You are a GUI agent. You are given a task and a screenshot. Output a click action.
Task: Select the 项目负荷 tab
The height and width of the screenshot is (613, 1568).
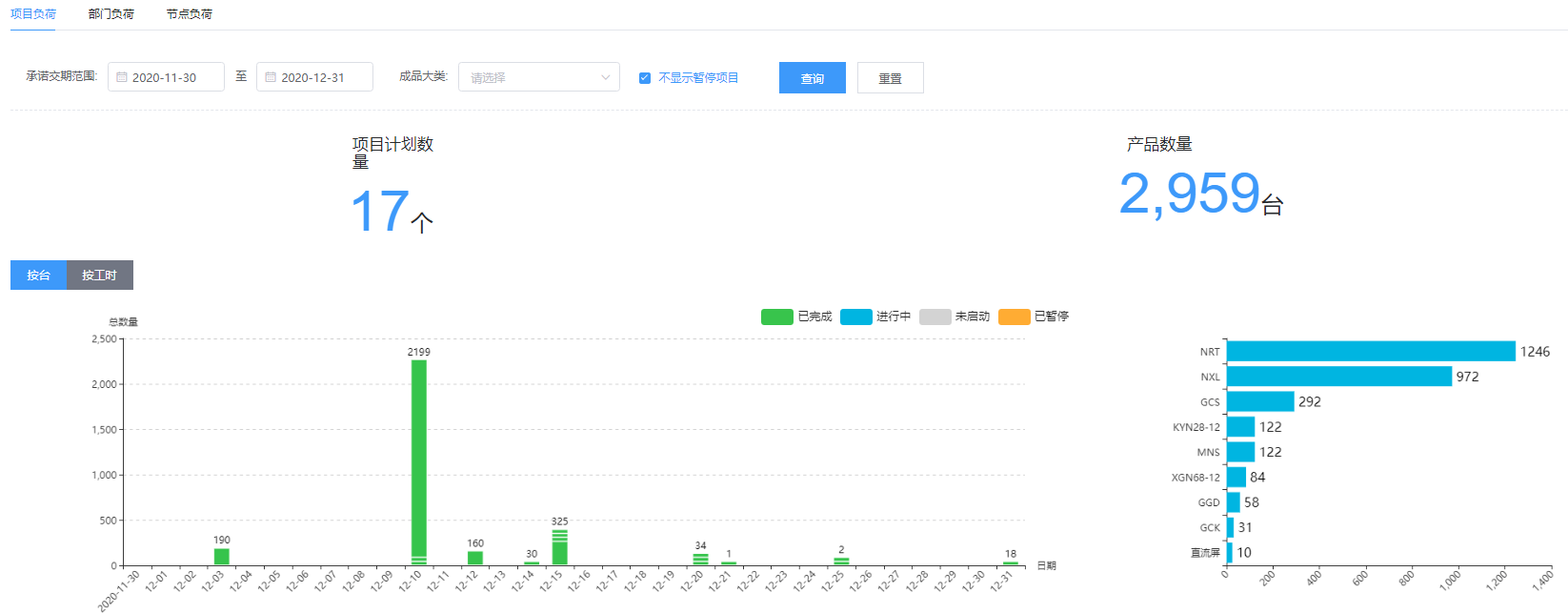33,14
